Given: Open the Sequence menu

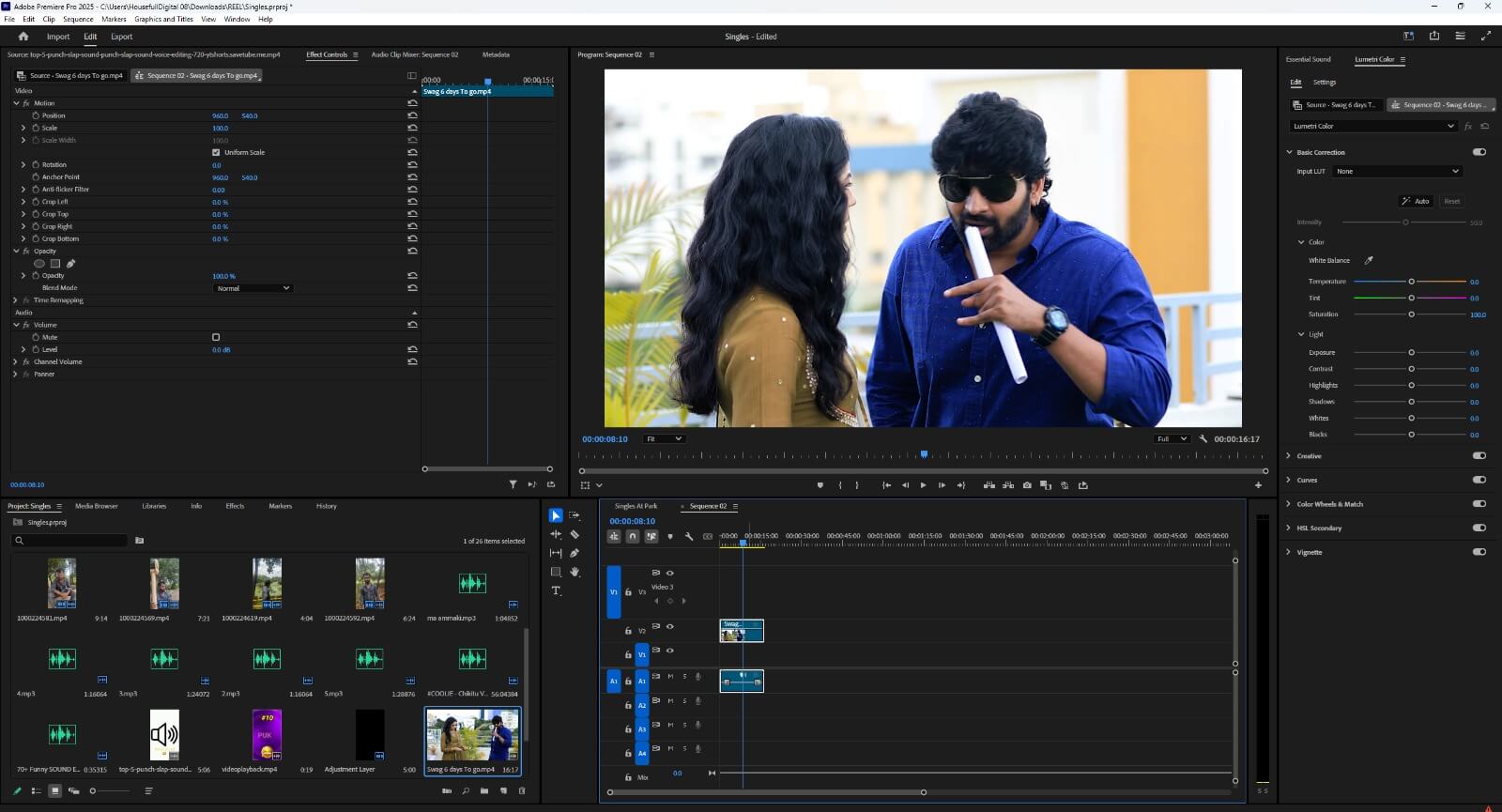Looking at the screenshot, I should (x=78, y=19).
